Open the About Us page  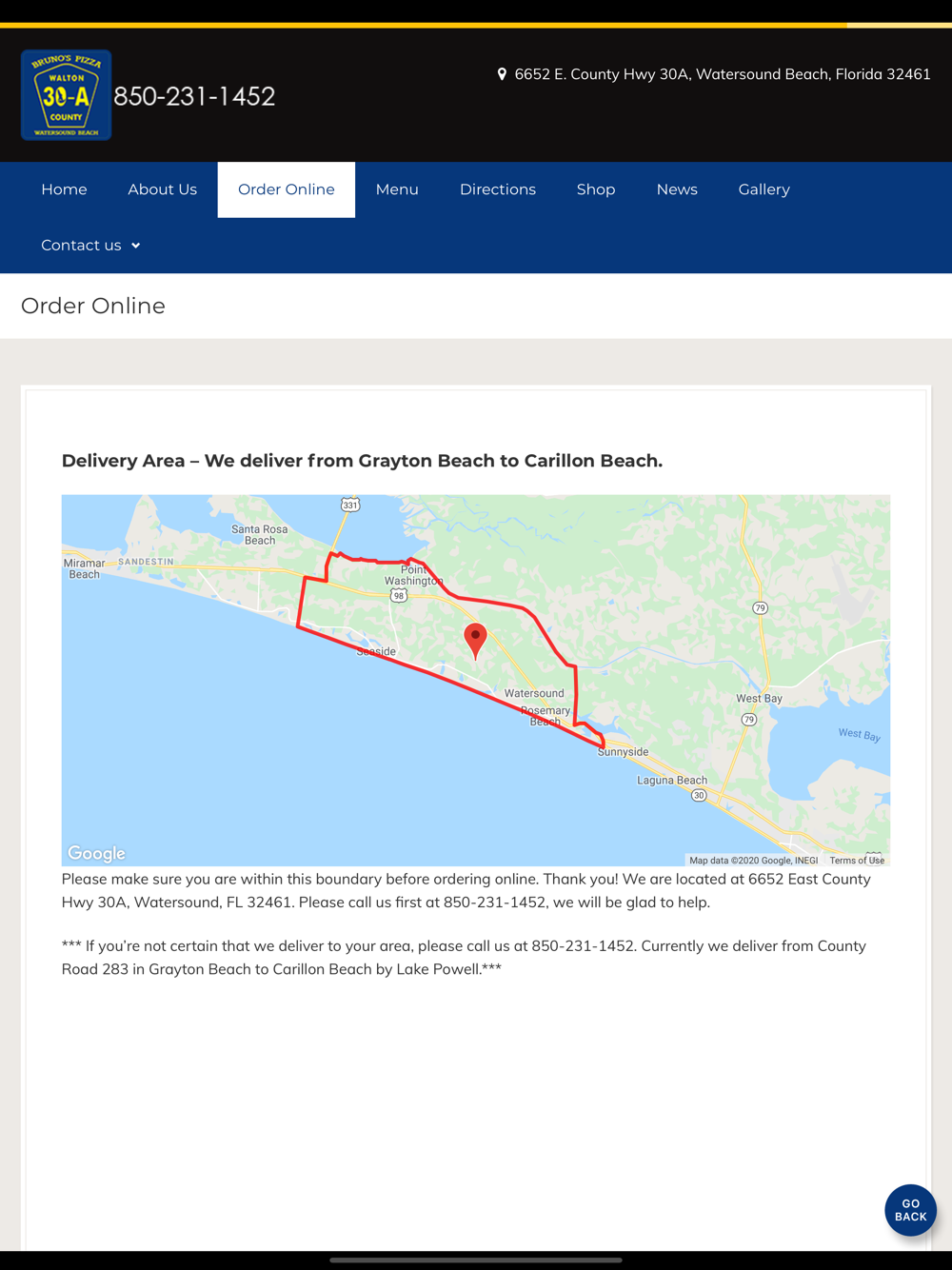[x=163, y=189]
